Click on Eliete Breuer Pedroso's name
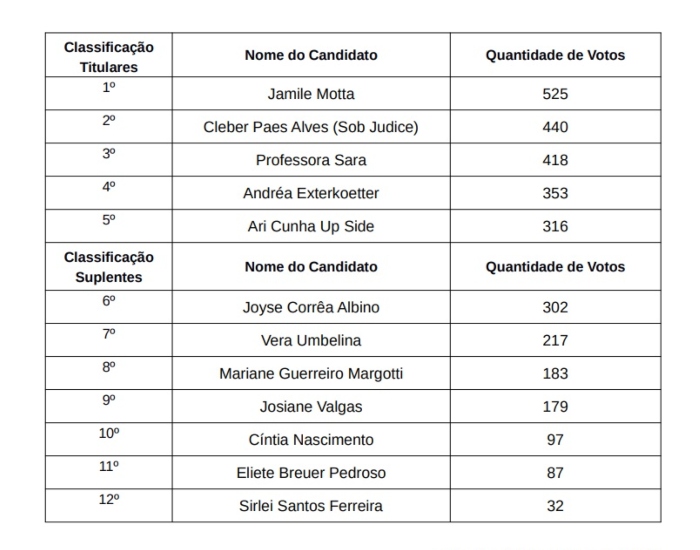The image size is (700, 550). point(311,473)
